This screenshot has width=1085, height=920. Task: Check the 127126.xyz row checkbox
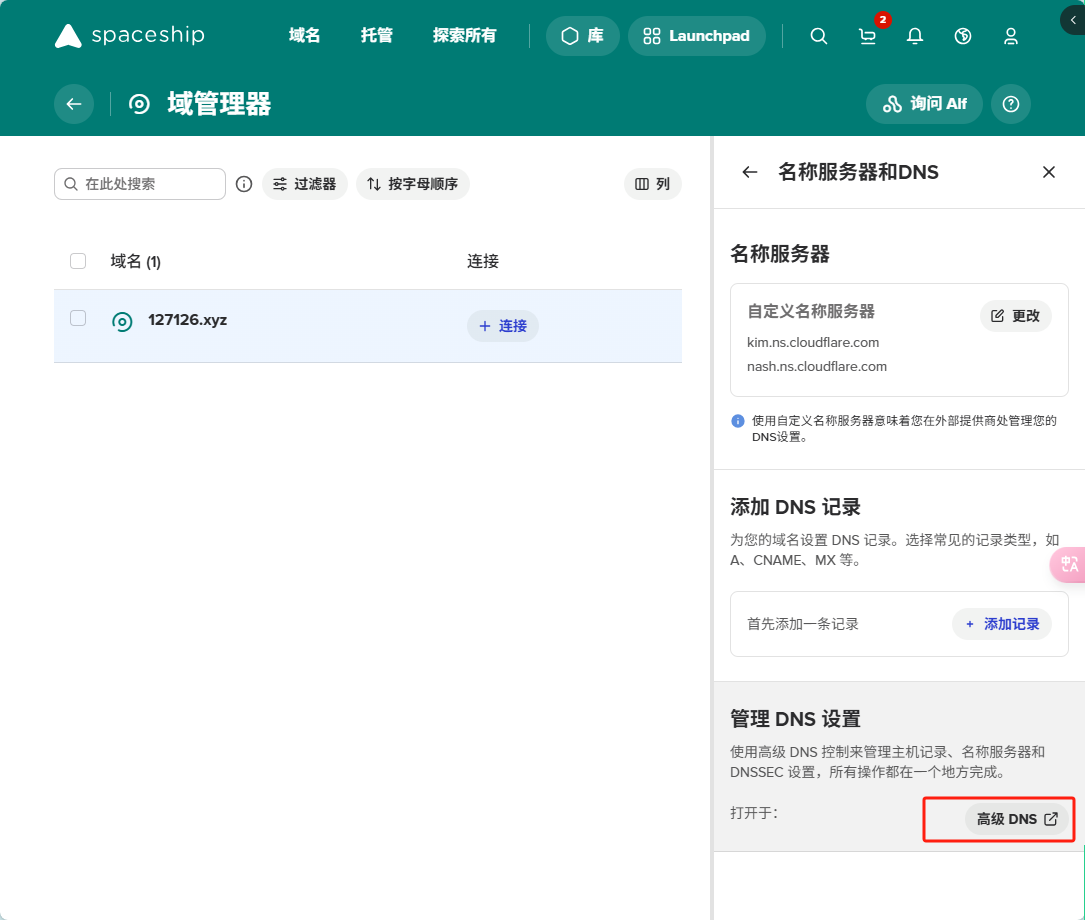pos(78,318)
